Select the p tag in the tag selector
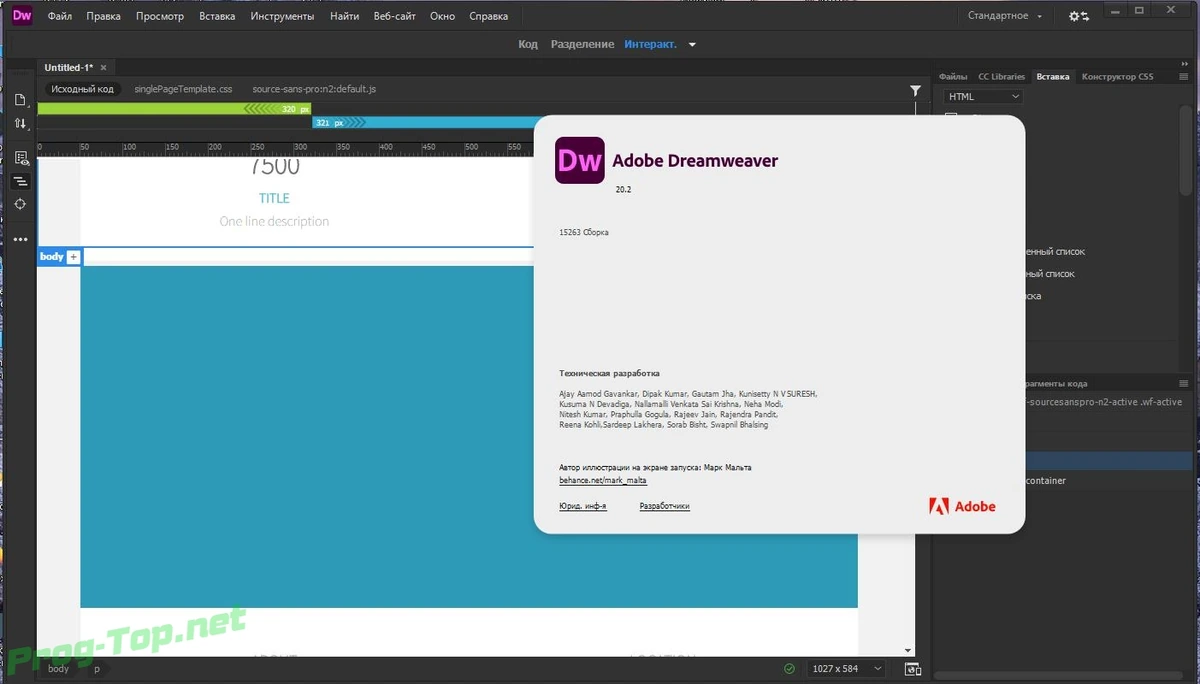The image size is (1200, 684). click(x=97, y=669)
